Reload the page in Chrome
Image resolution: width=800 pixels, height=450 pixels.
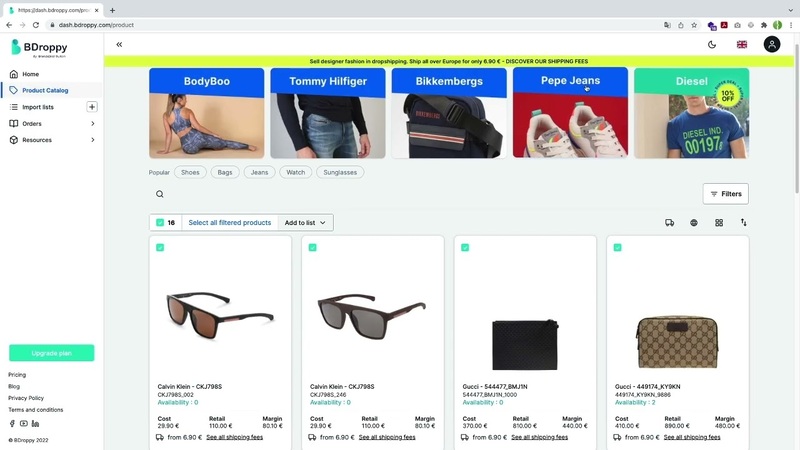coord(36,24)
